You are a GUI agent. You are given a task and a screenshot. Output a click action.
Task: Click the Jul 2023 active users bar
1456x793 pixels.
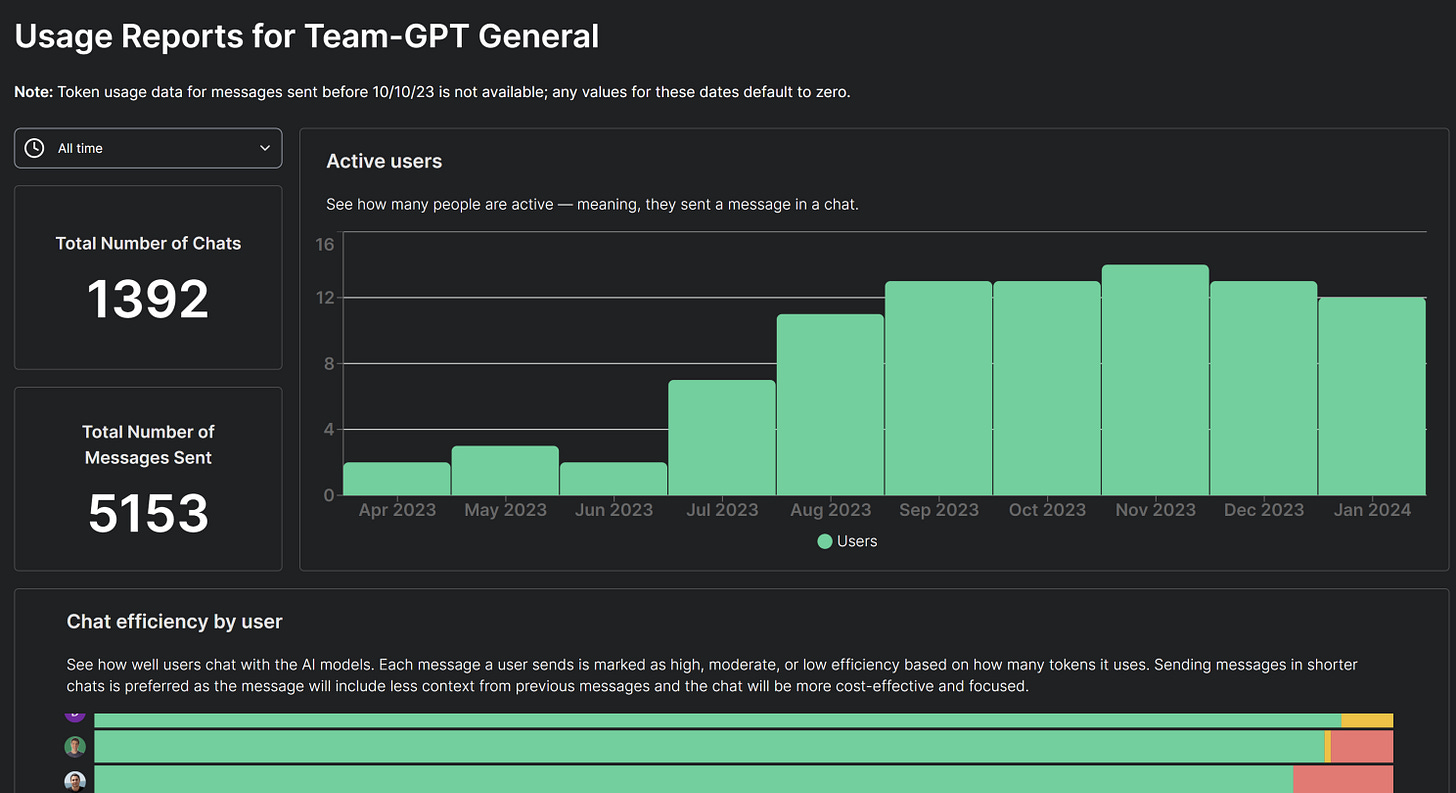(x=722, y=438)
